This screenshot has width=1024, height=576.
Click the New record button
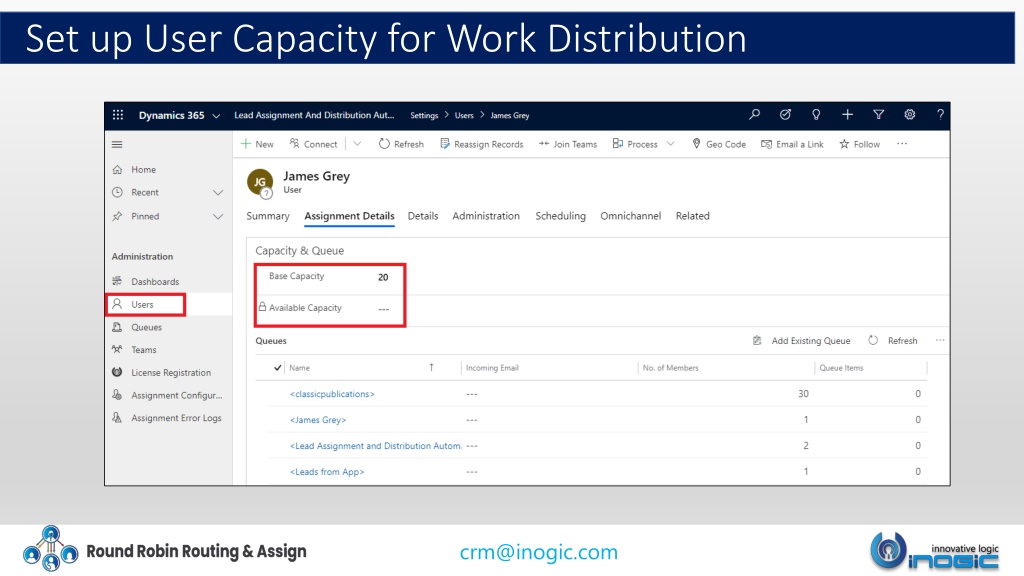pyautogui.click(x=257, y=144)
